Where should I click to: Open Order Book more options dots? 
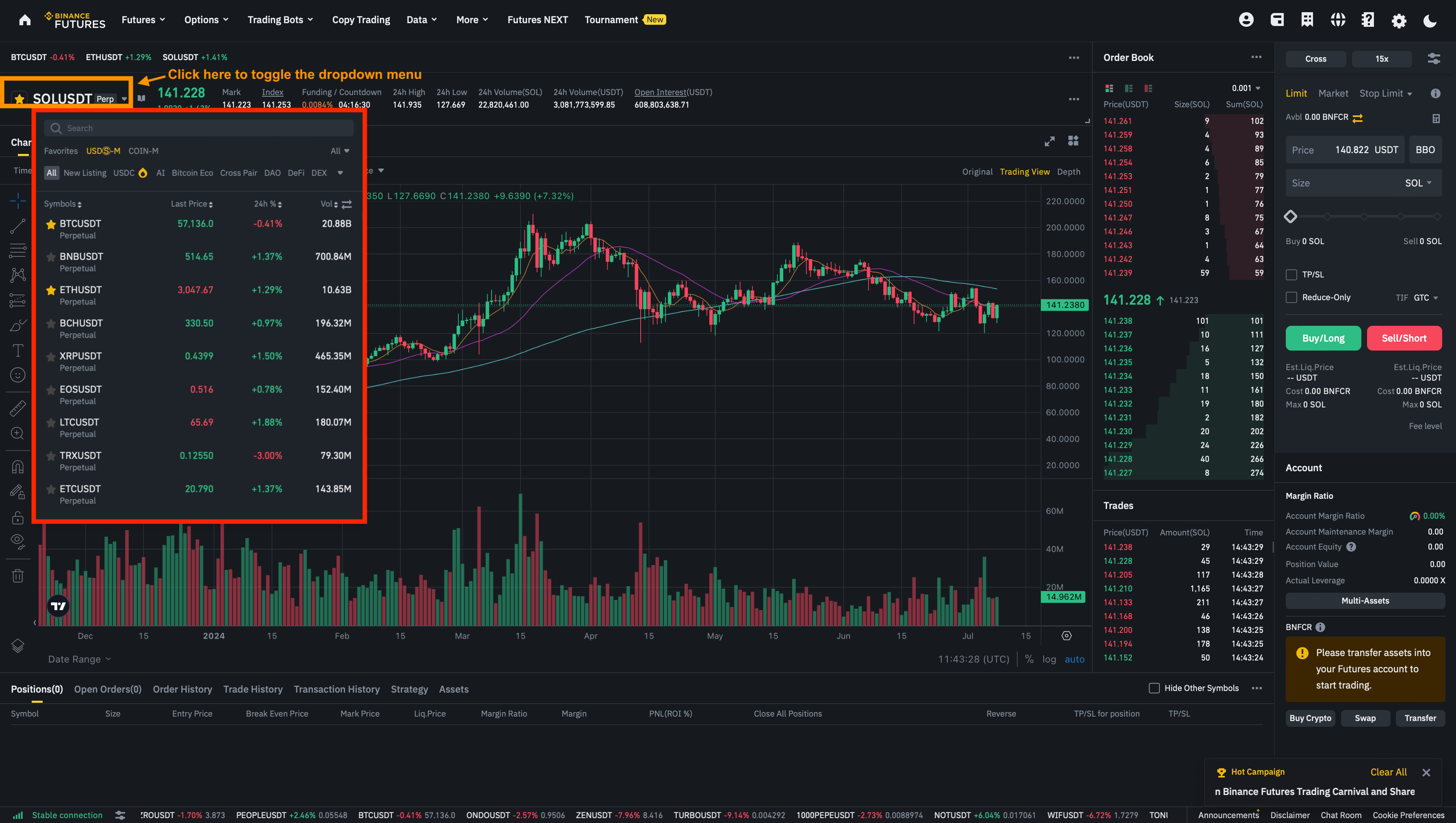coord(1257,57)
